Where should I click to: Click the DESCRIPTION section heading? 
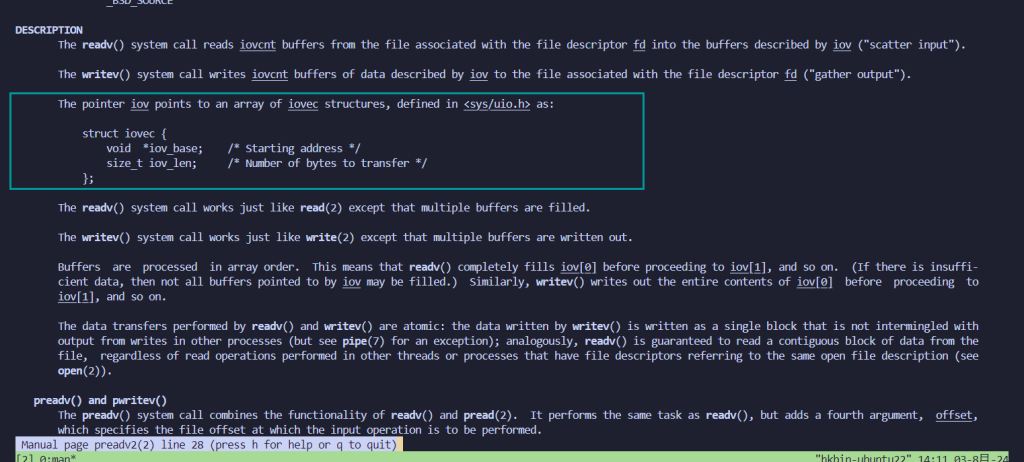(49, 31)
